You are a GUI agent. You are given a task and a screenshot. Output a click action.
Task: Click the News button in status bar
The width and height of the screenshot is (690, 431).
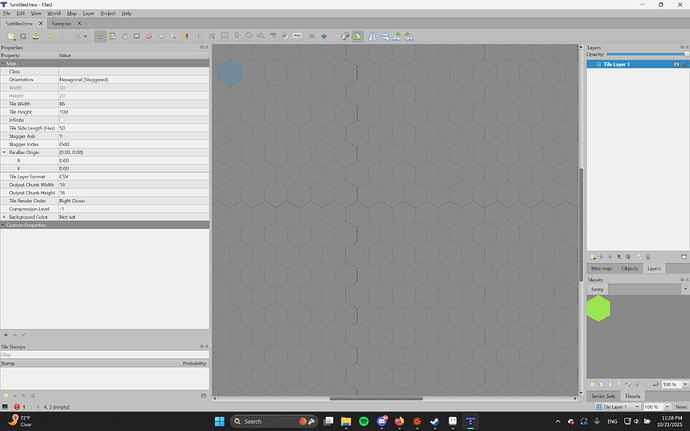tap(681, 407)
